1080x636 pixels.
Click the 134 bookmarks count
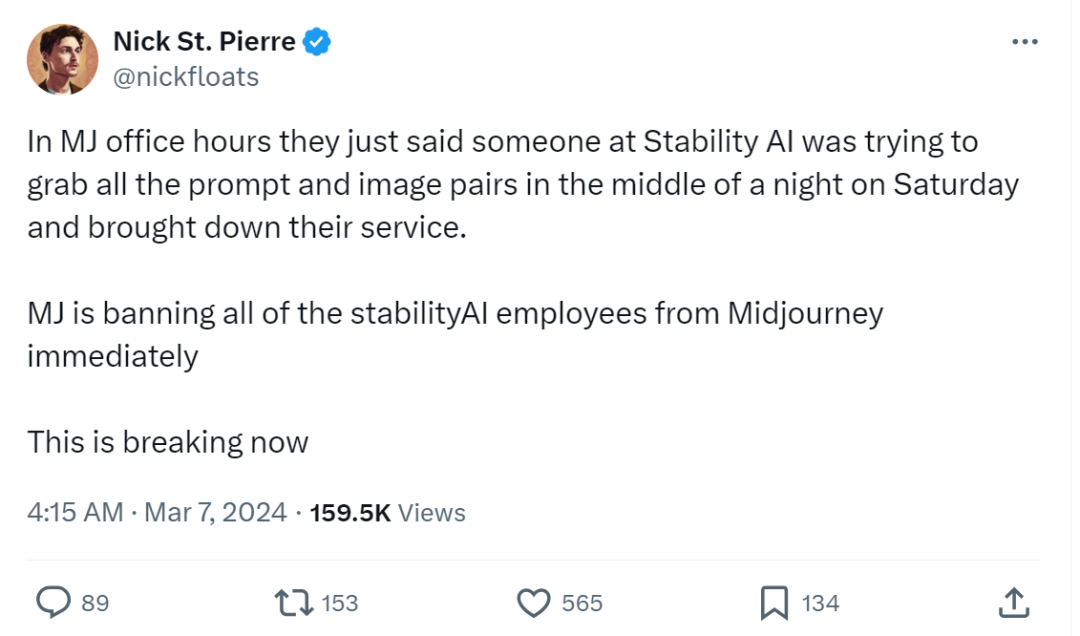(x=821, y=603)
